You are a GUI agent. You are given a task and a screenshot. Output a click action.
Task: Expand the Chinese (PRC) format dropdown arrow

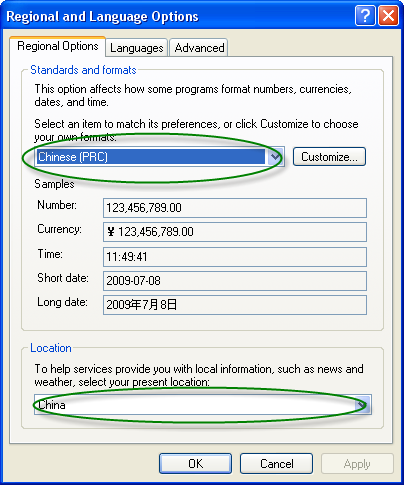click(x=275, y=157)
